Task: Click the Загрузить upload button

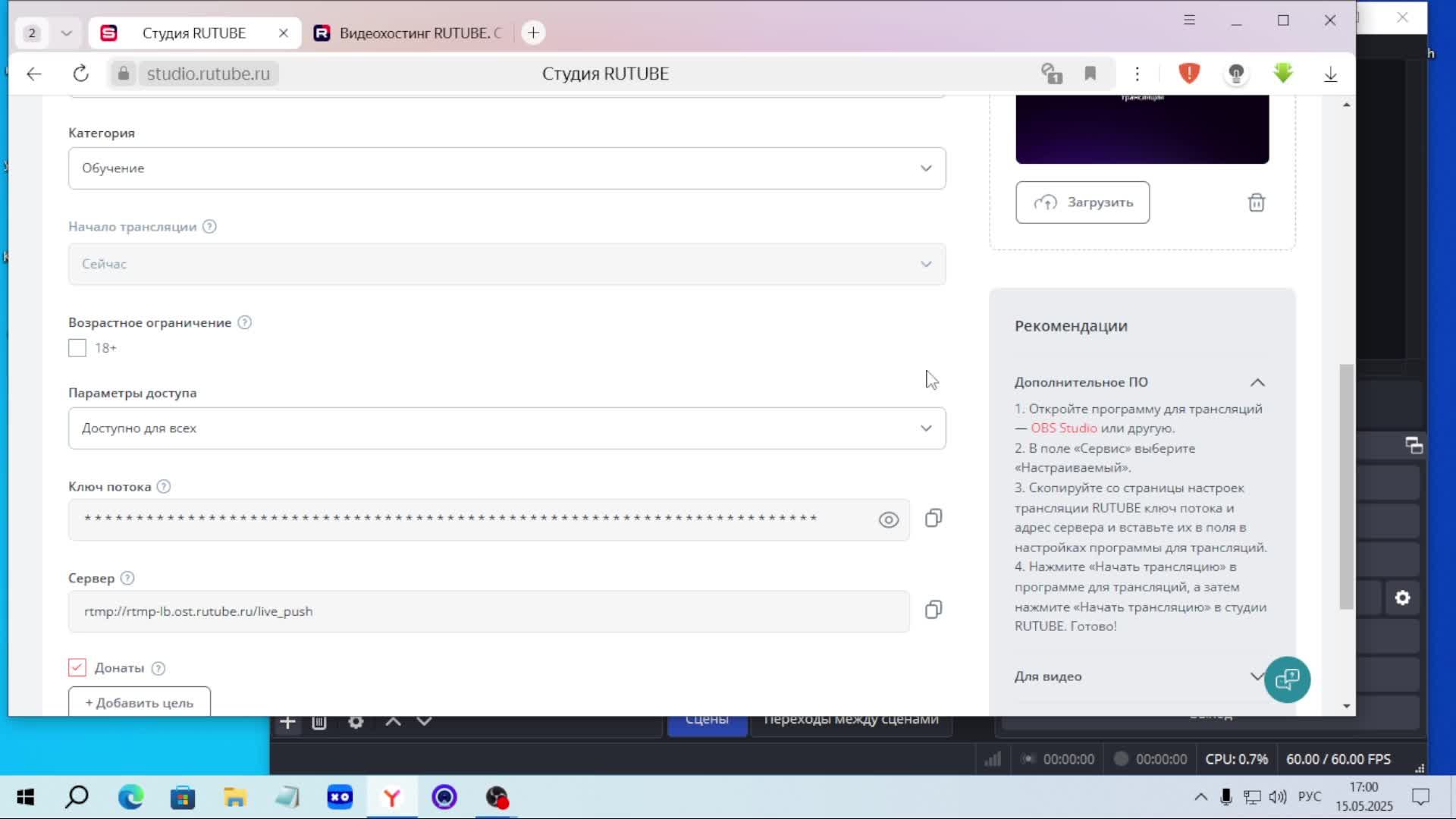Action: (1082, 202)
